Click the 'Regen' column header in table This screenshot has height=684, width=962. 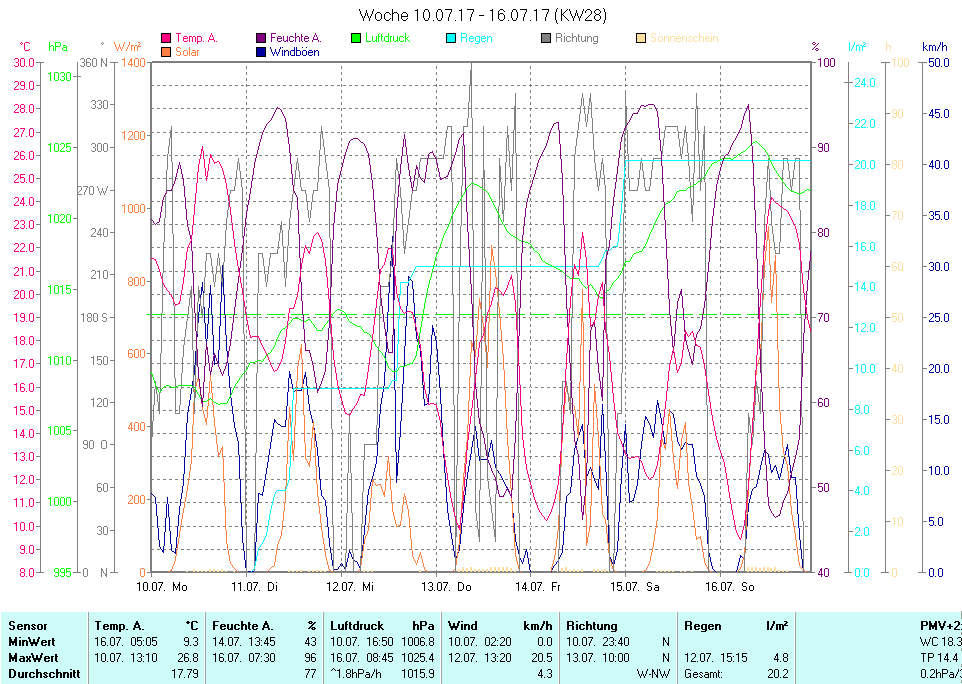702,626
